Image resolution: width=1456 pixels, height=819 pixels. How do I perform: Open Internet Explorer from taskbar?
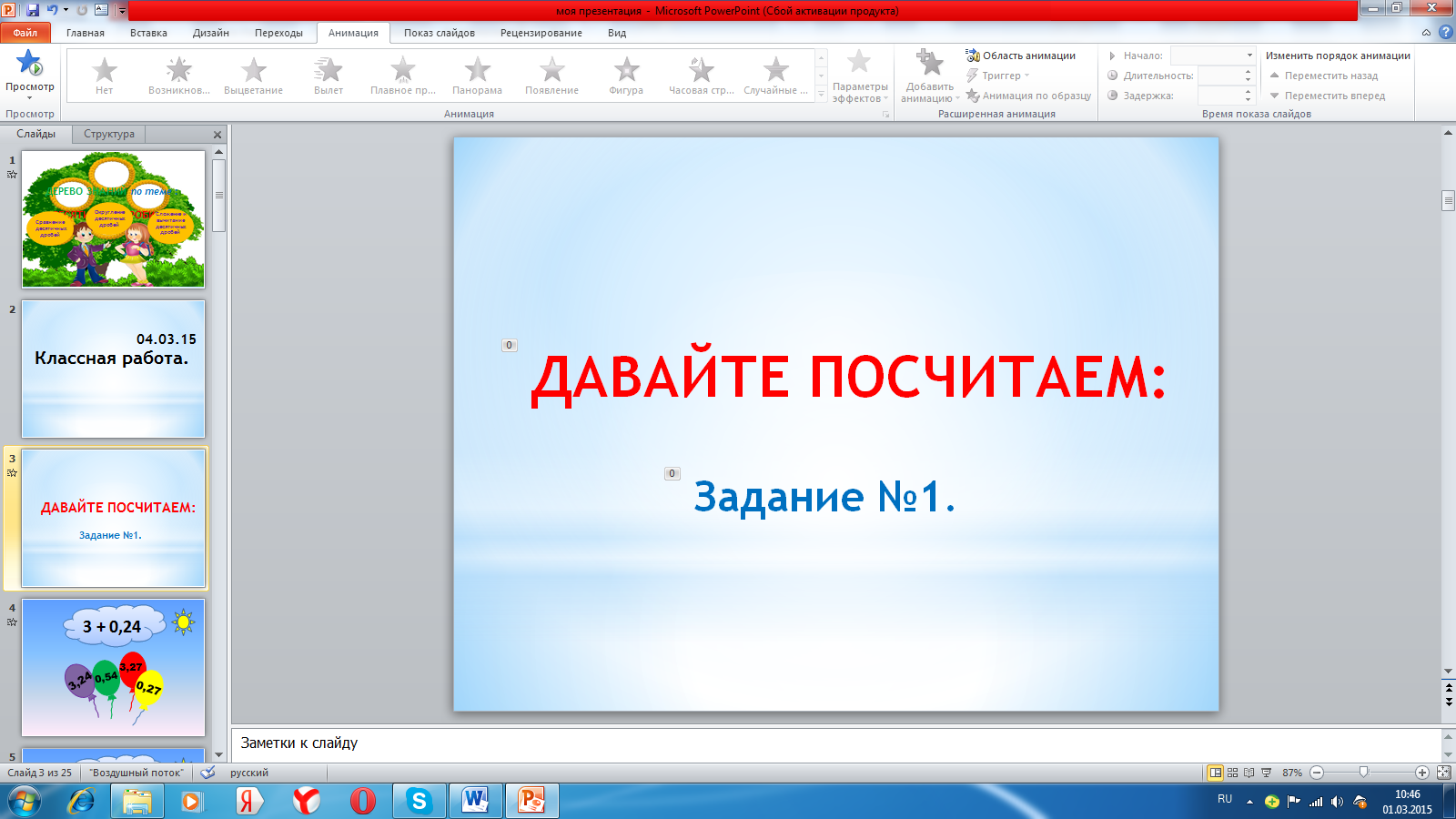tap(81, 801)
